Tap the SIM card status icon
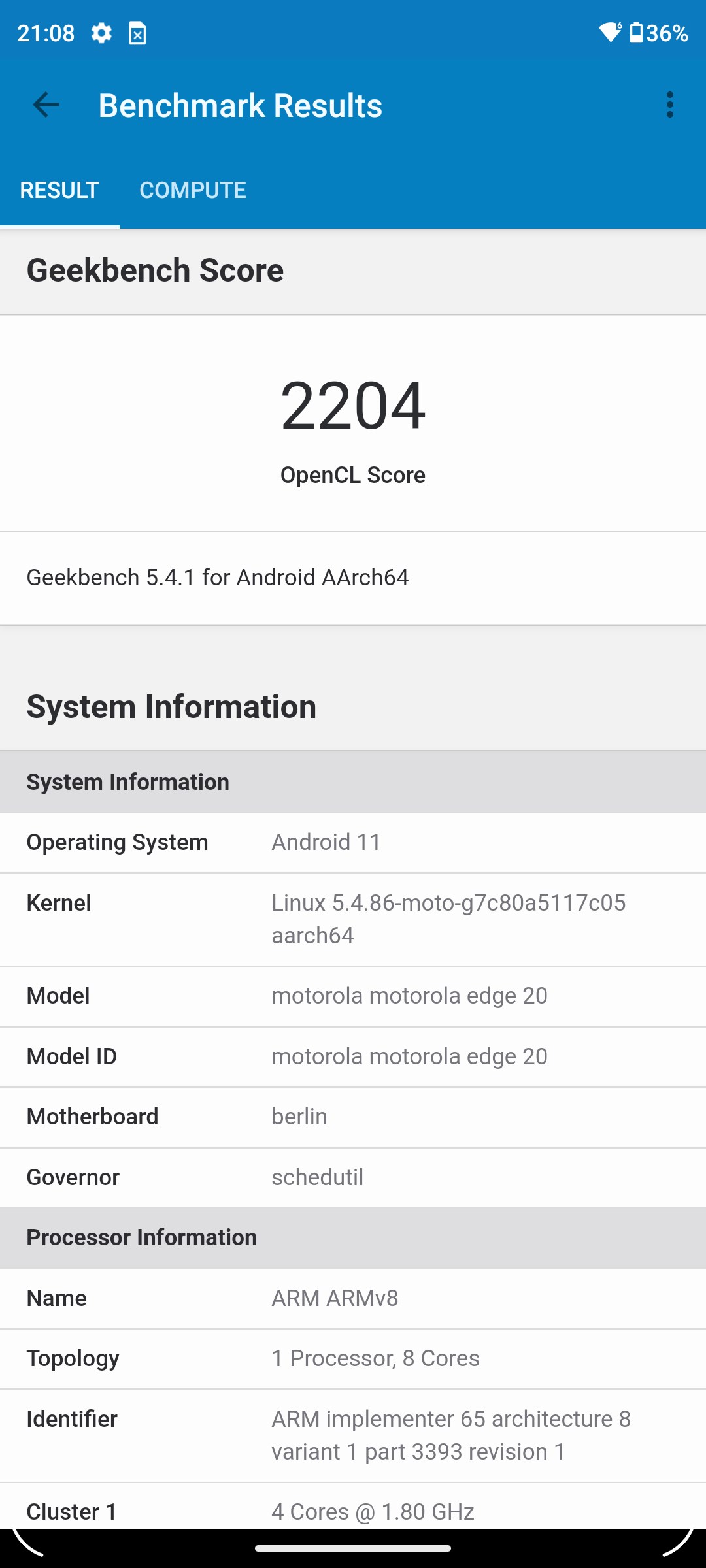This screenshot has width=706, height=1568. 137,33
